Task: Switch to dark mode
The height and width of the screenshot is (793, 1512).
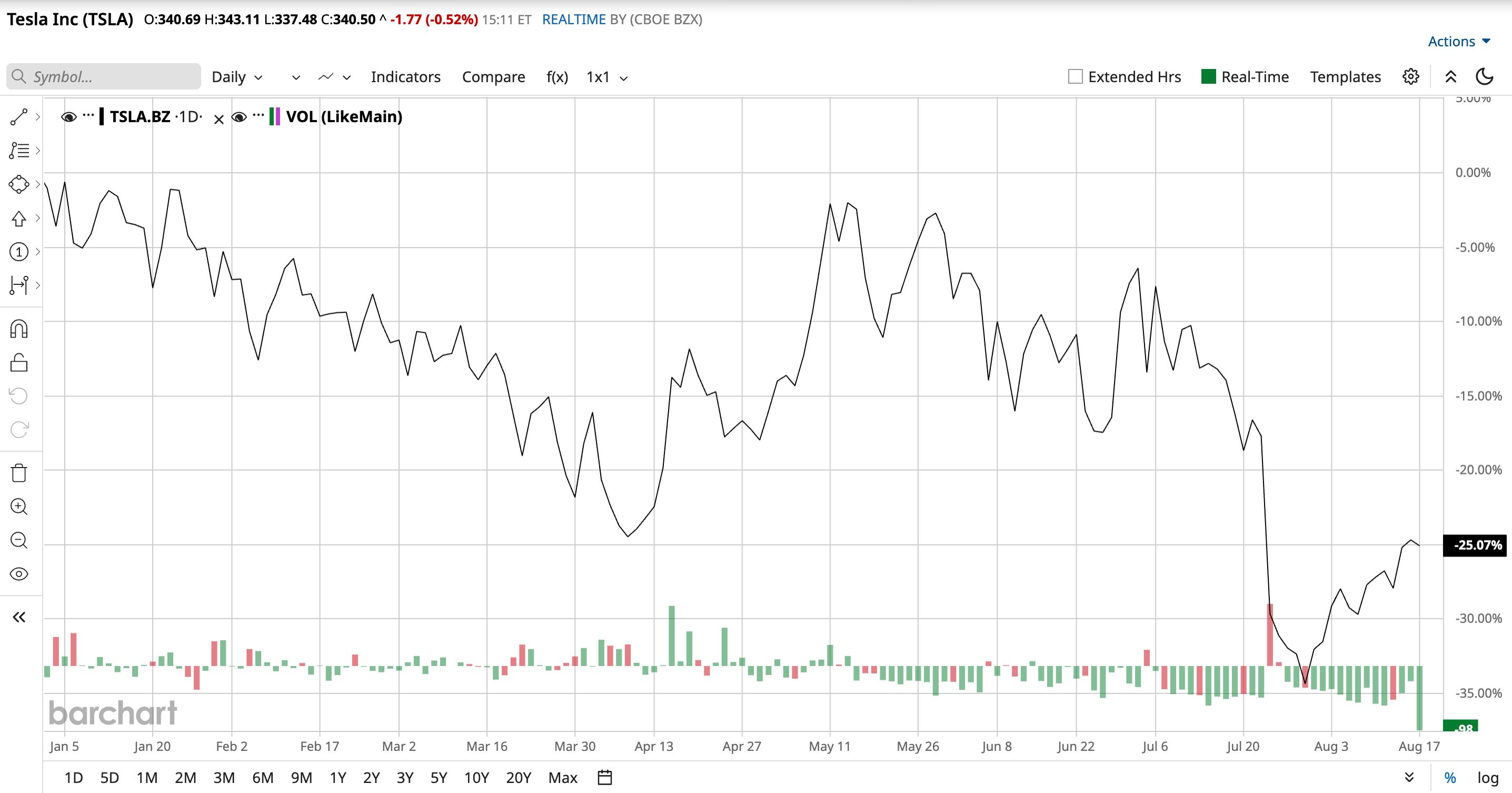Action: pos(1485,76)
